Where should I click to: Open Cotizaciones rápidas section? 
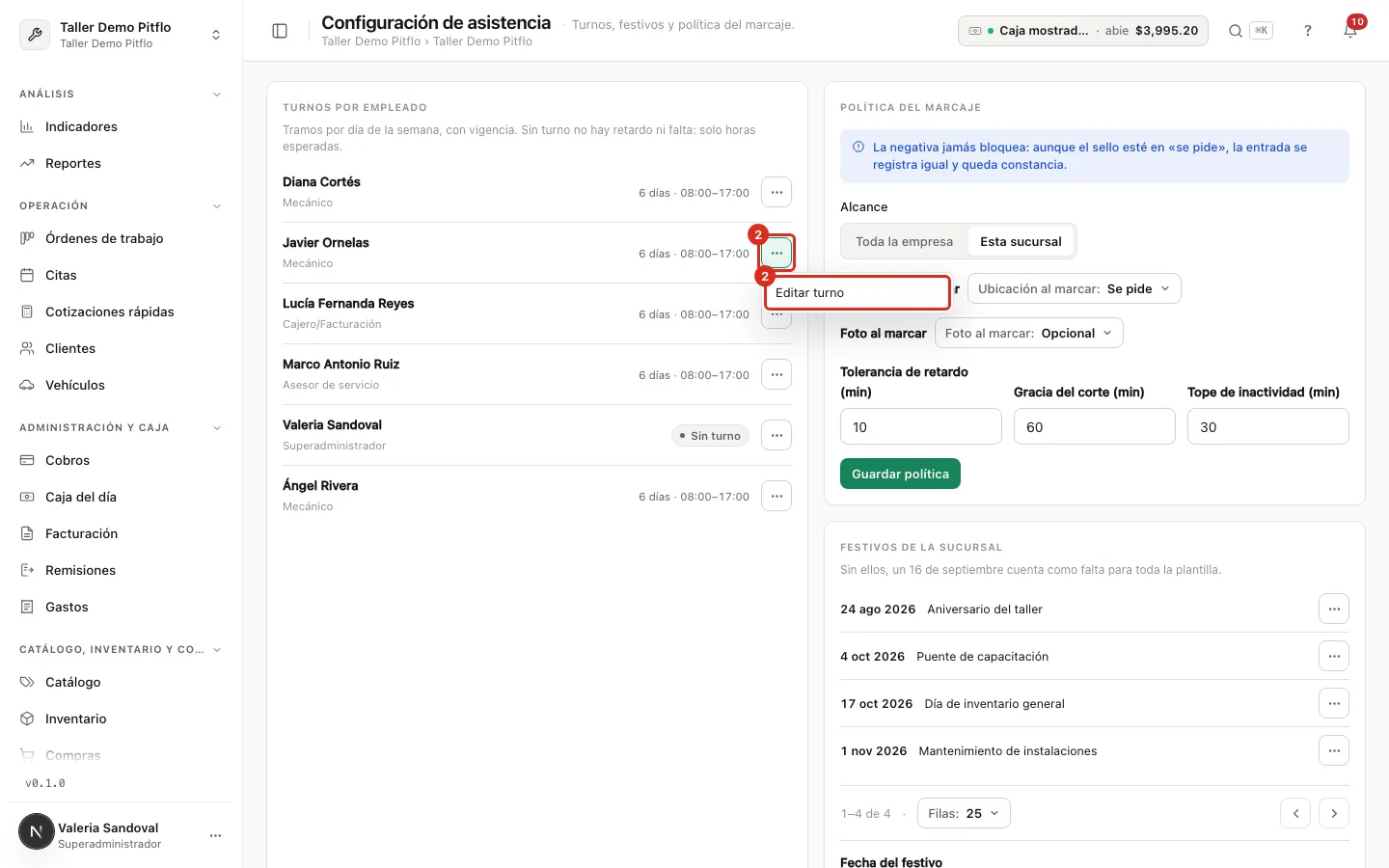(x=121, y=312)
